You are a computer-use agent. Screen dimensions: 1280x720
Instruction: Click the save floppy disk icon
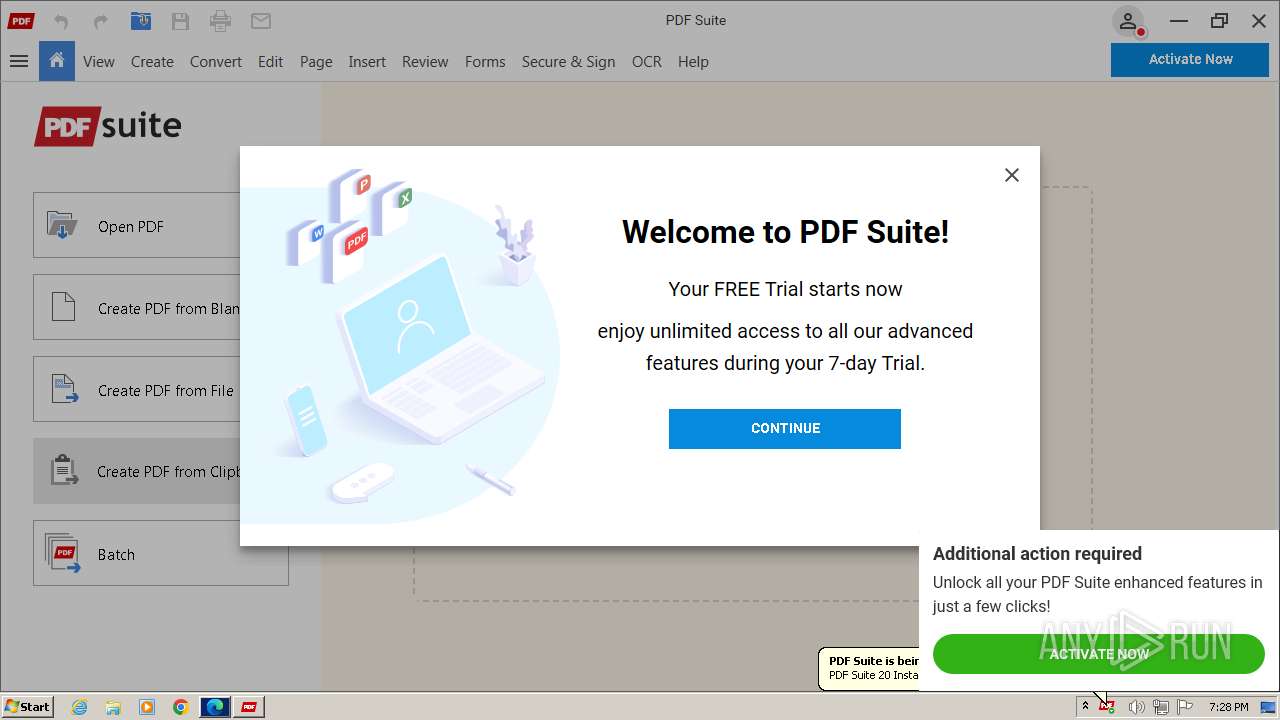180,21
